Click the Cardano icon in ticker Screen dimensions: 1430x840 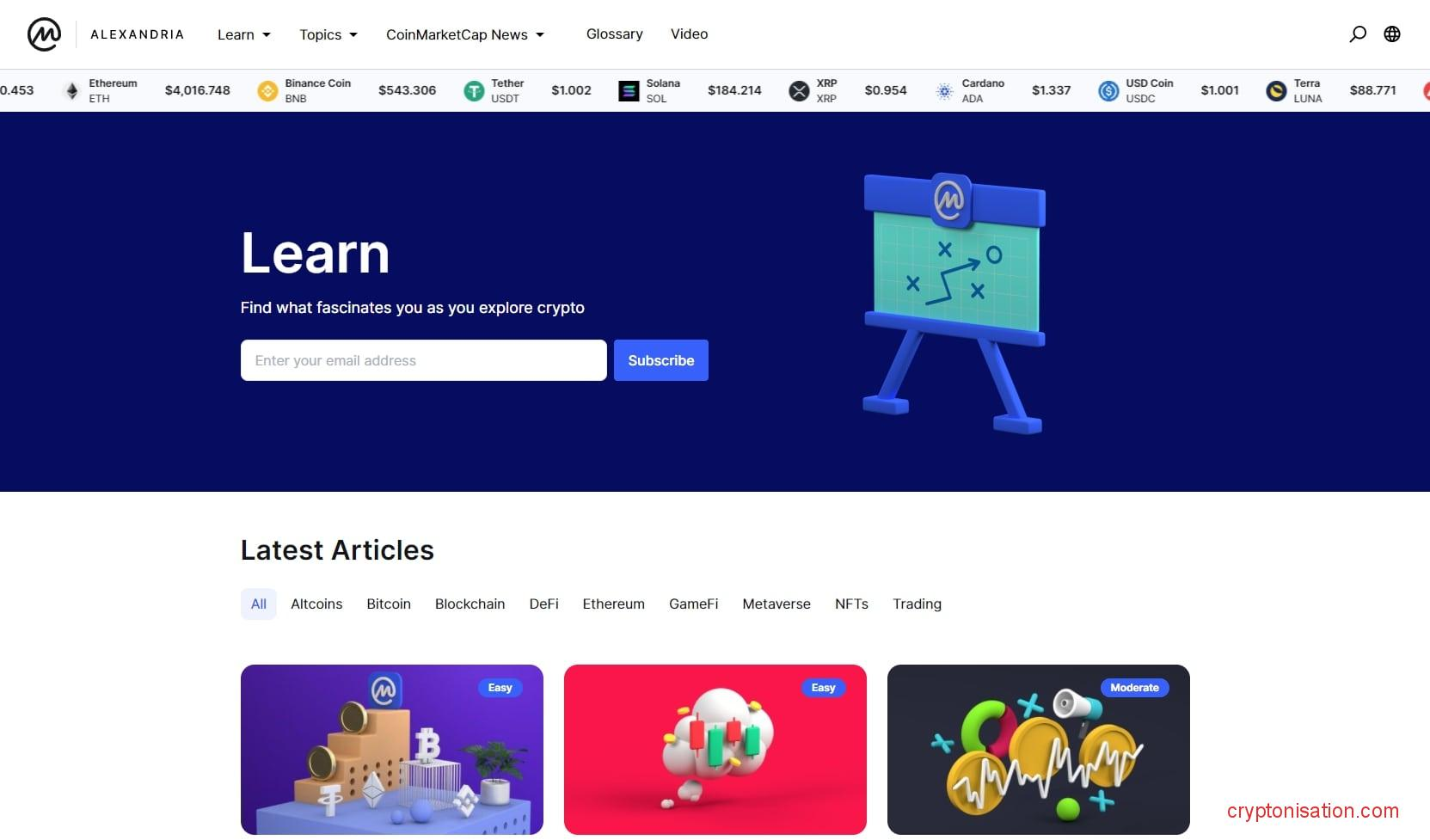tap(944, 90)
